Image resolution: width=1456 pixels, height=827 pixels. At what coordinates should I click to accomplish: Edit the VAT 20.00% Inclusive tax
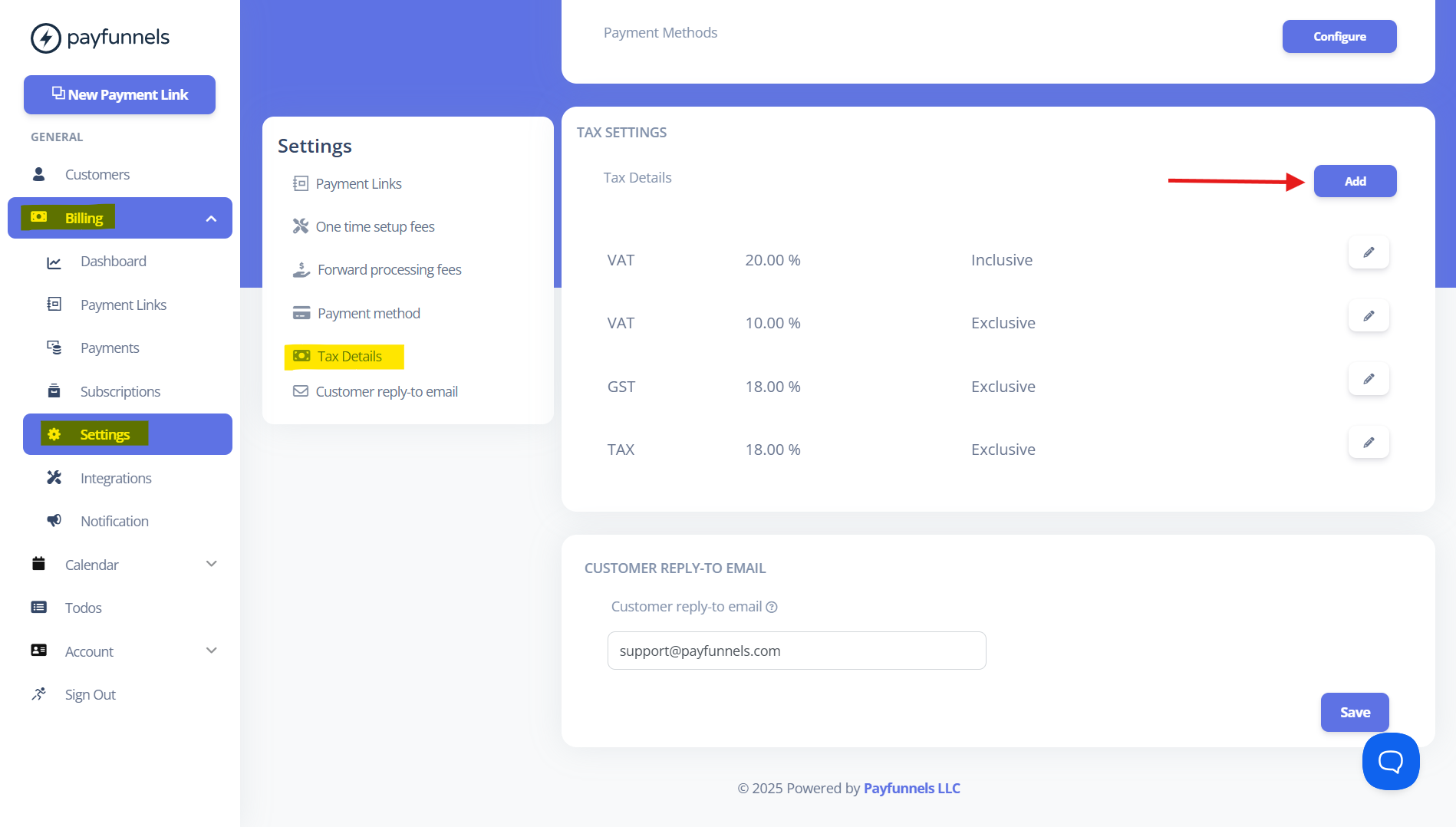click(x=1369, y=252)
